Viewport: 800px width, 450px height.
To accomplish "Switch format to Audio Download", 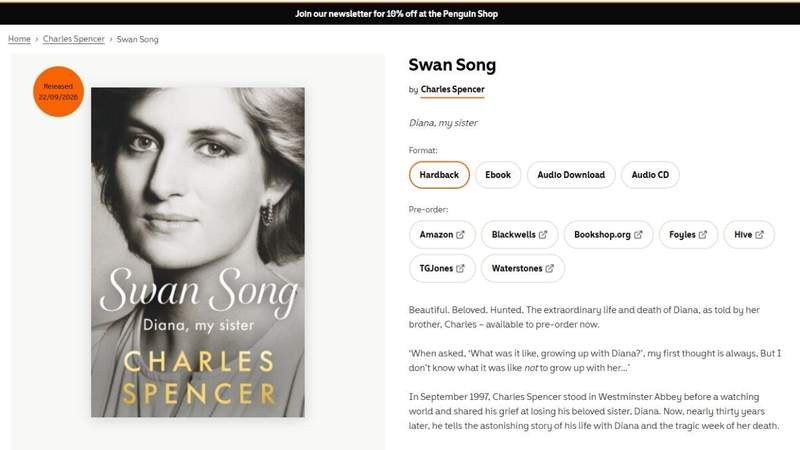I will [x=571, y=175].
